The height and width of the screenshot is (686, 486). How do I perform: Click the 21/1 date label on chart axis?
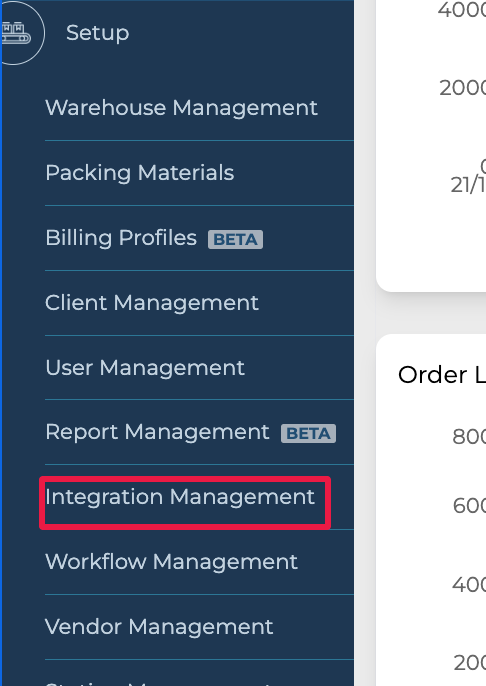pyautogui.click(x=468, y=185)
